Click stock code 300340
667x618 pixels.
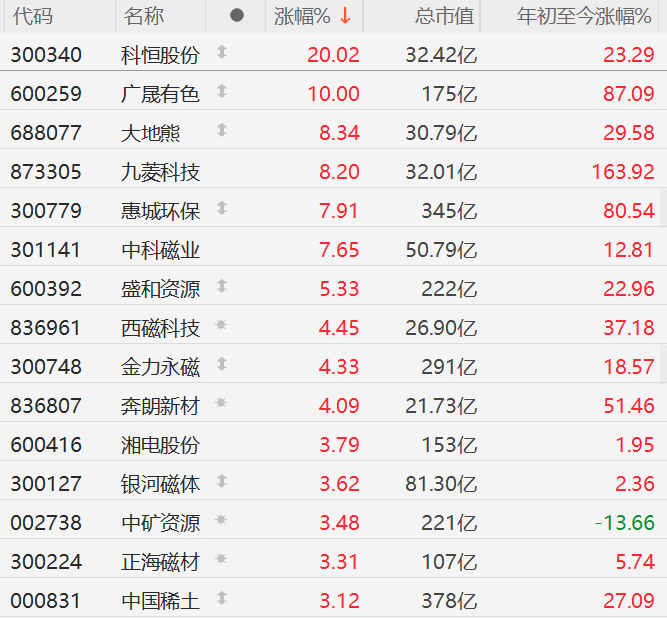tap(46, 55)
